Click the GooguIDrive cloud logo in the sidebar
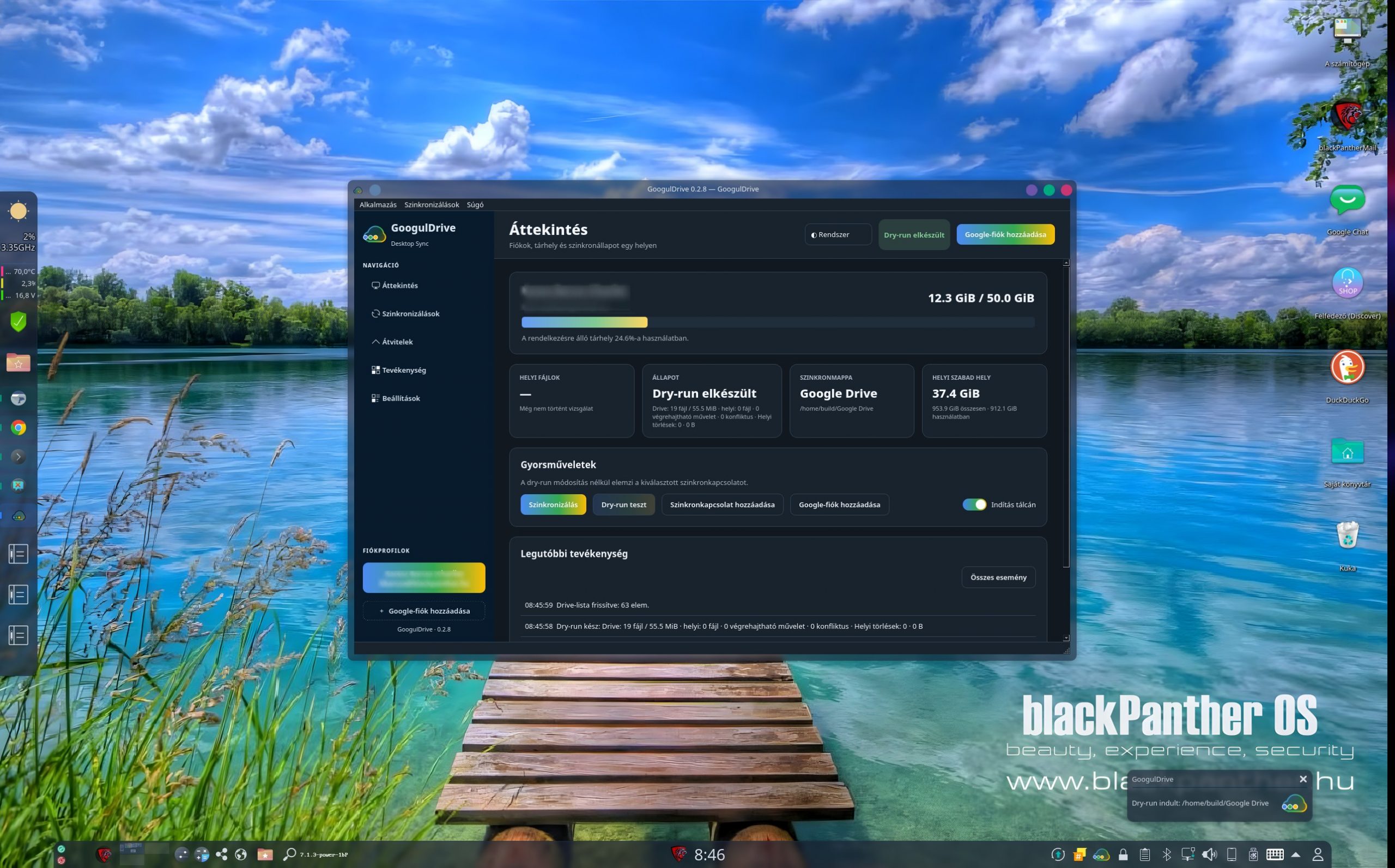The width and height of the screenshot is (1395, 868). coord(374,234)
